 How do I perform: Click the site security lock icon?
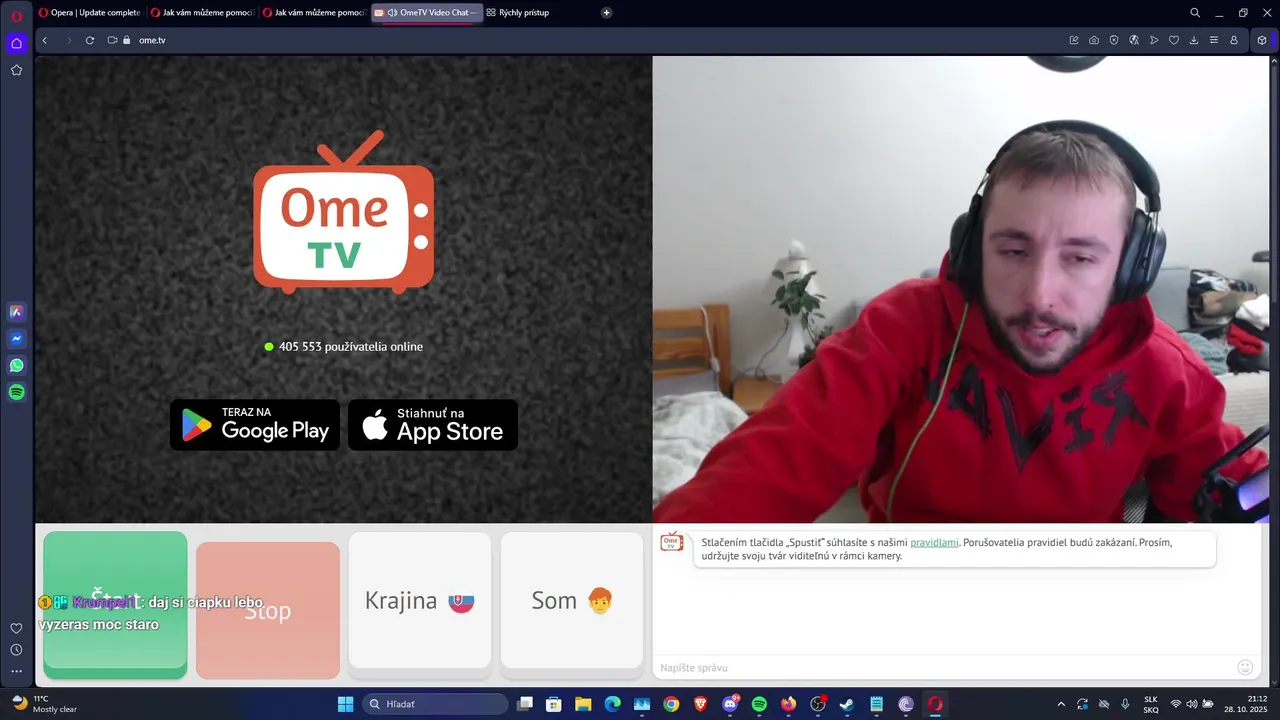[x=127, y=40]
